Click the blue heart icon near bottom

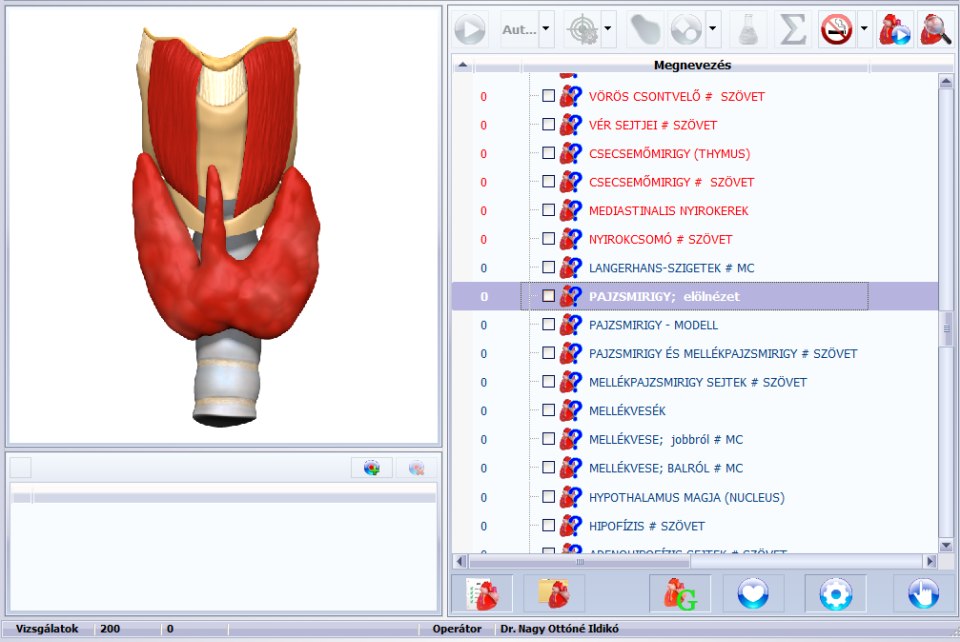click(x=754, y=593)
